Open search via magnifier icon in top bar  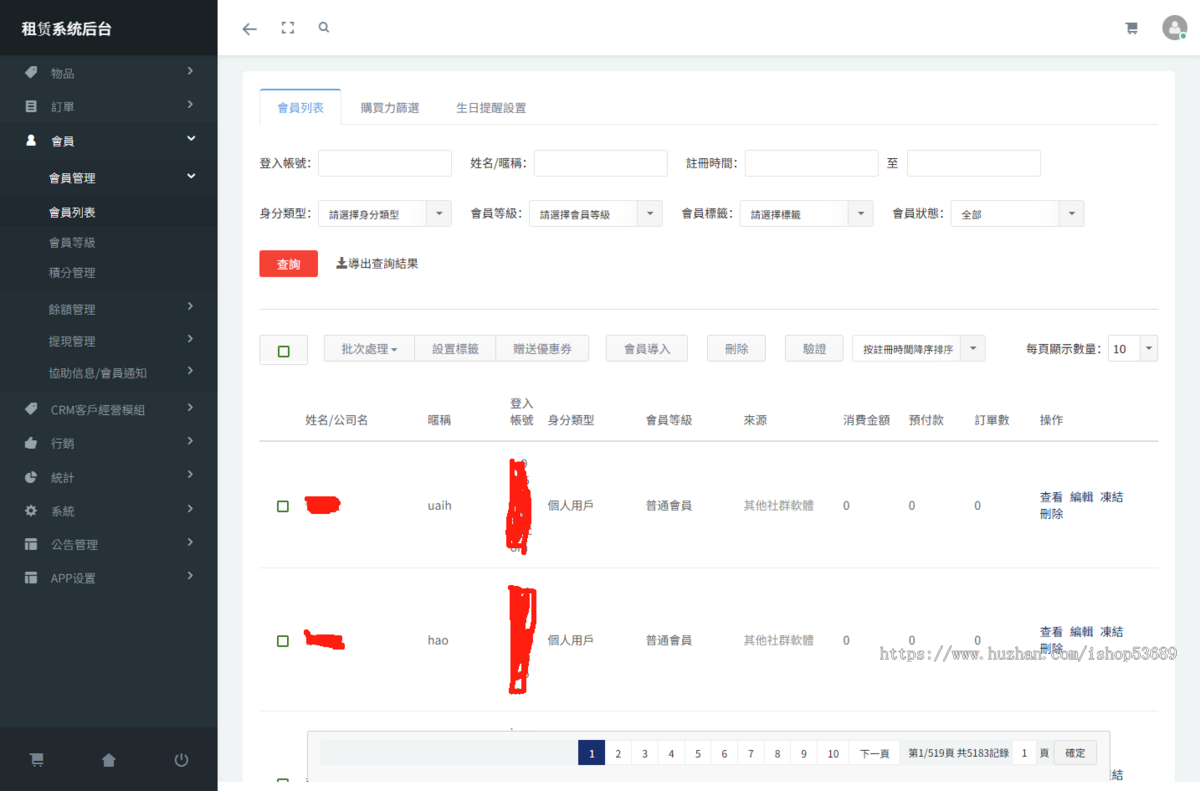coord(324,28)
